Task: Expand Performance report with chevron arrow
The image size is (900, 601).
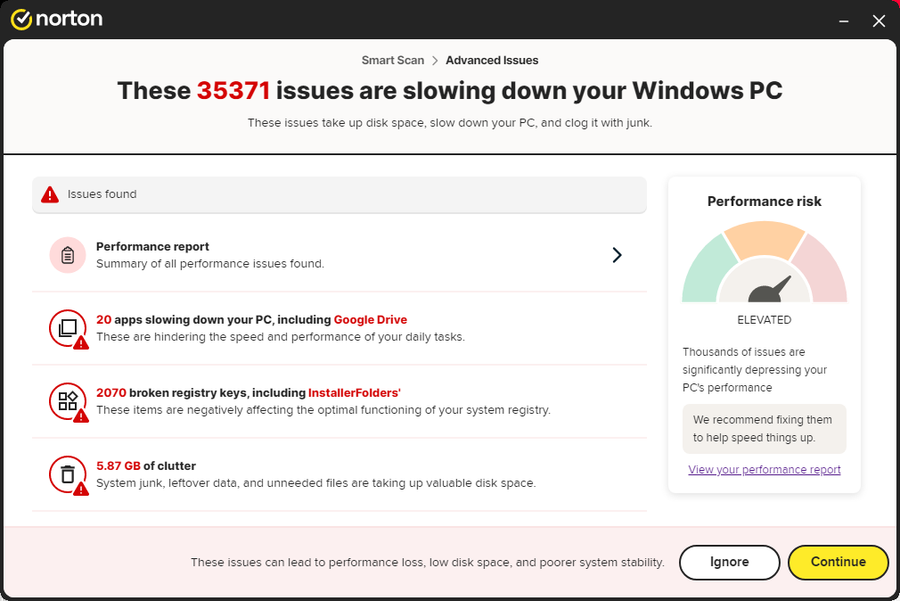Action: pyautogui.click(x=617, y=255)
